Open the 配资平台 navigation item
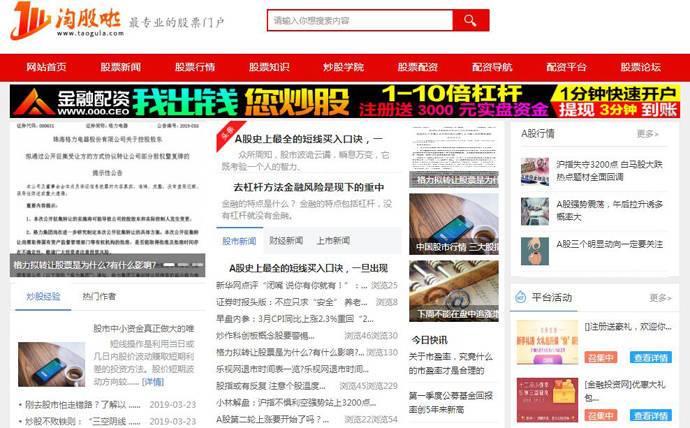This screenshot has height=428, width=690. 566,67
